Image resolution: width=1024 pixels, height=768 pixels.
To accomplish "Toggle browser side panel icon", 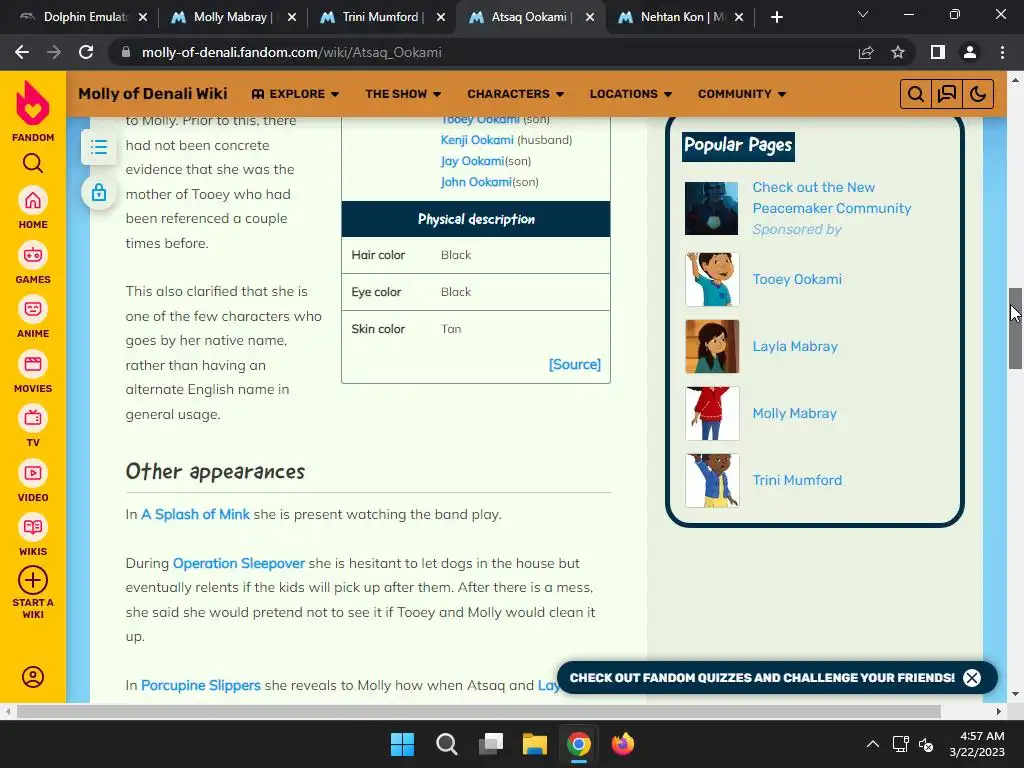I will pos(938,52).
